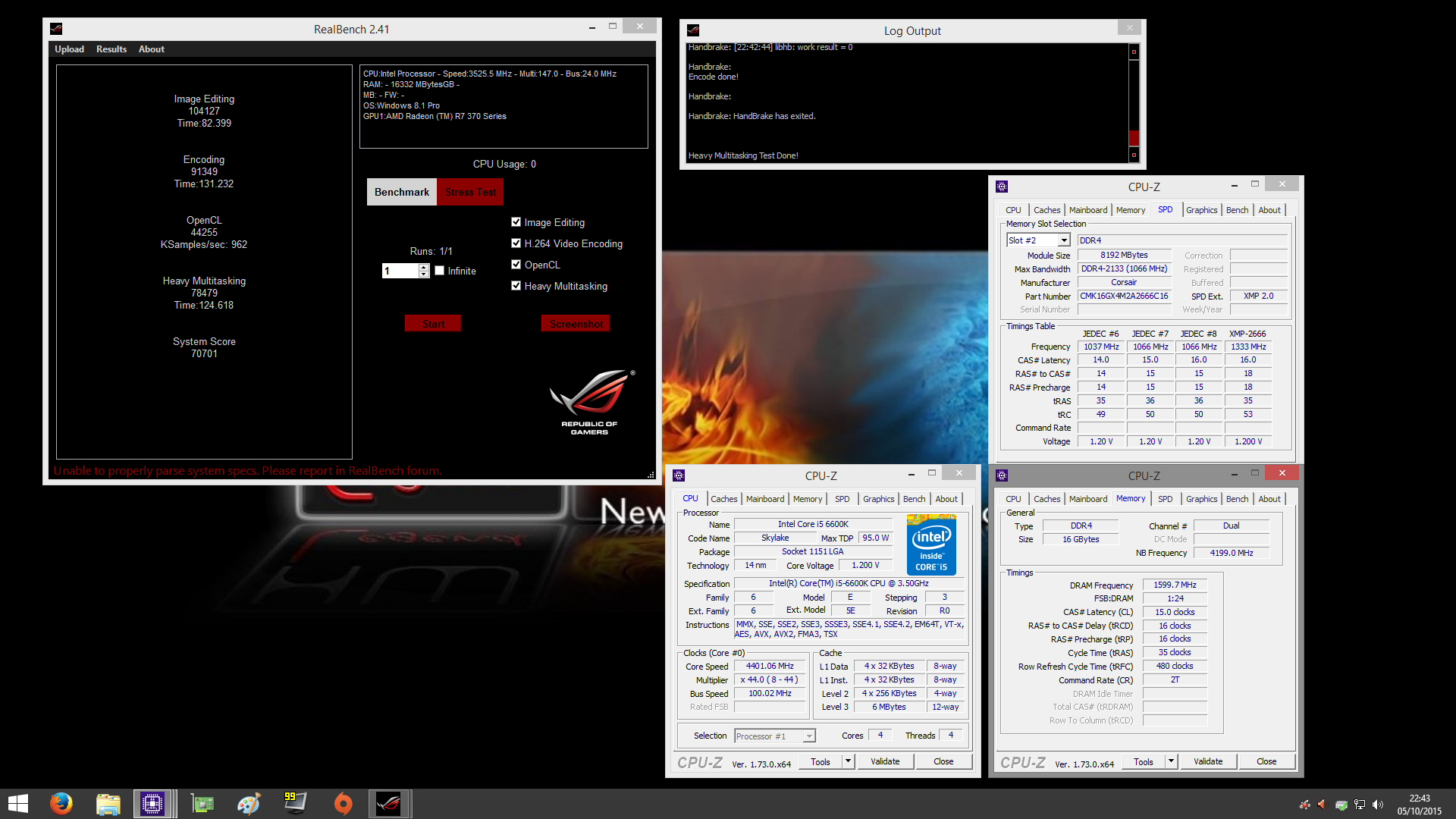Image resolution: width=1456 pixels, height=819 pixels.
Task: Uncheck the Image Editing checkbox
Action: pyautogui.click(x=516, y=222)
